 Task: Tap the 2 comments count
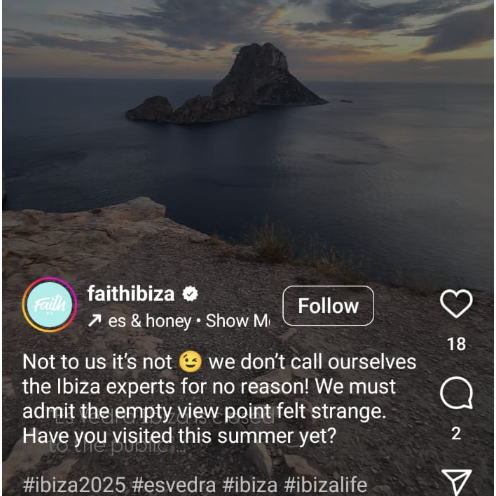click(456, 434)
